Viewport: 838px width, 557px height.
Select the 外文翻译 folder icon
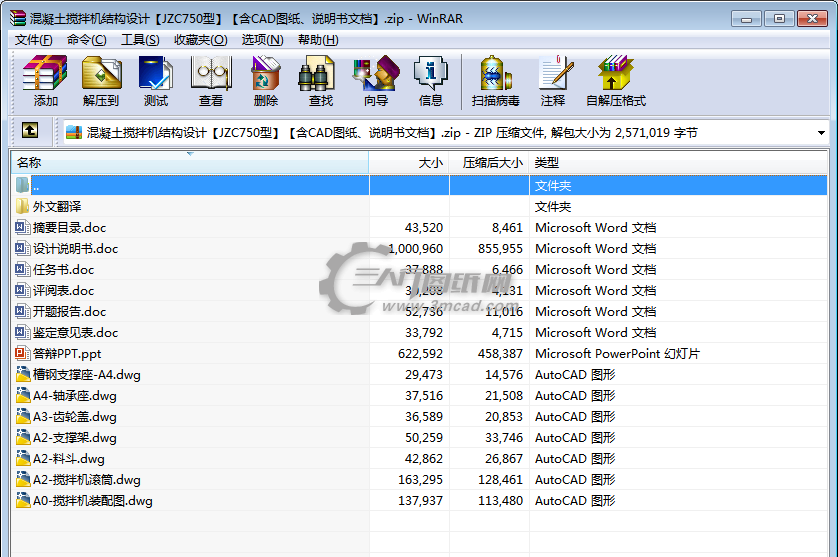pyautogui.click(x=22, y=206)
